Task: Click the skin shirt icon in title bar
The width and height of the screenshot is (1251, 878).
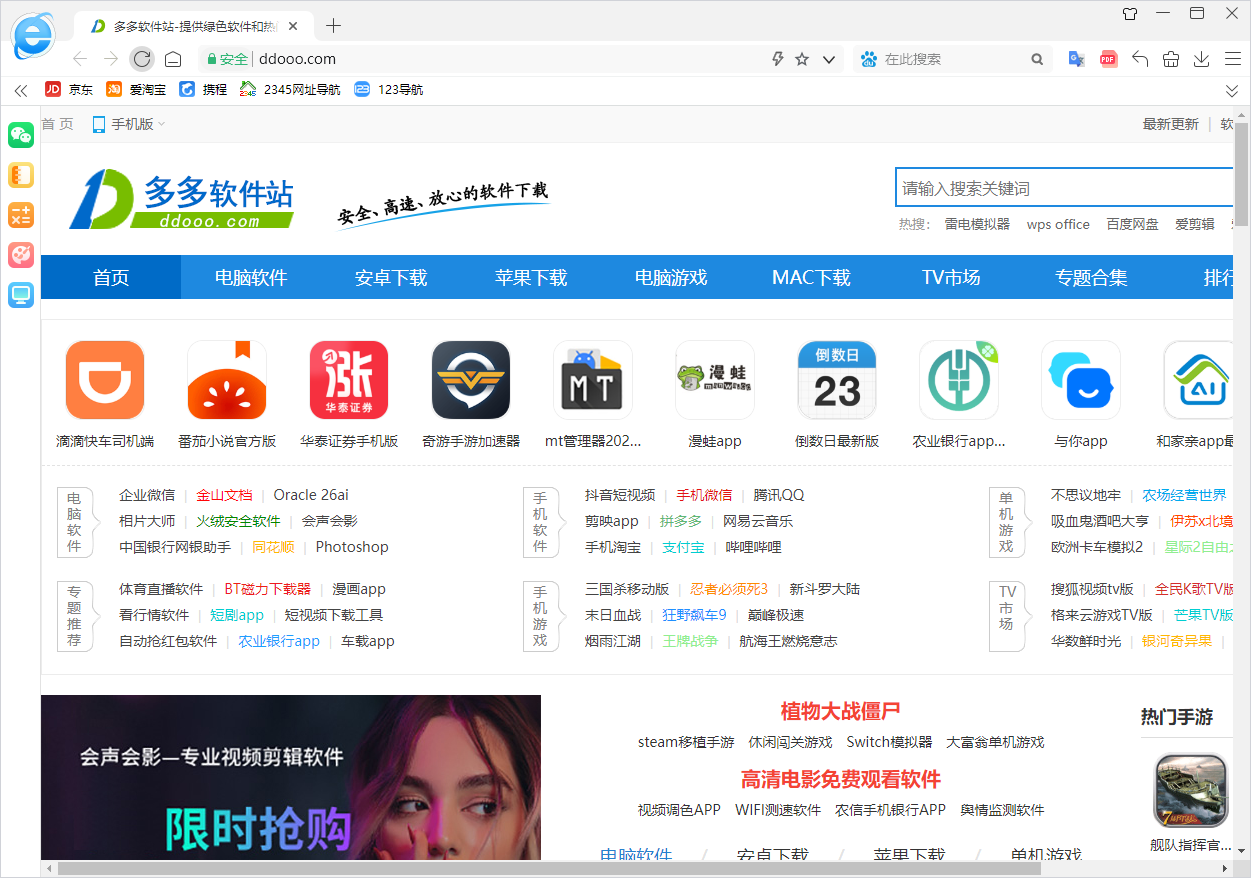Action: 1130,14
